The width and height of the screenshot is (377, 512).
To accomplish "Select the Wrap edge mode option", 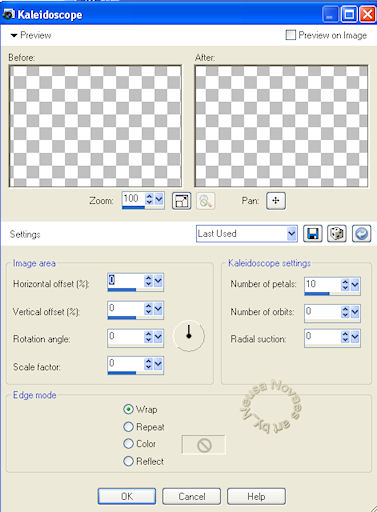I will 128,409.
